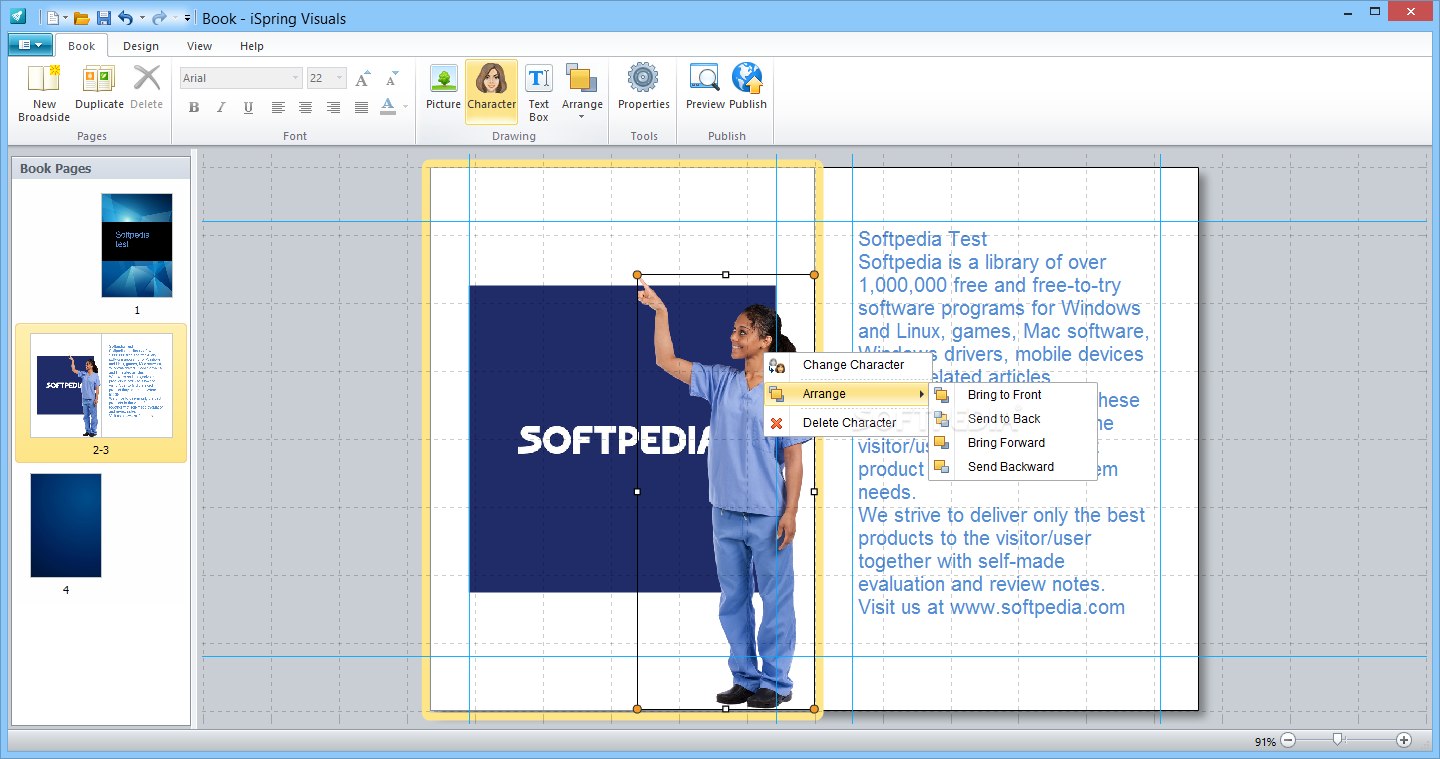This screenshot has width=1440, height=759.
Task: Open the Arial font name dropdown
Action: pos(296,78)
